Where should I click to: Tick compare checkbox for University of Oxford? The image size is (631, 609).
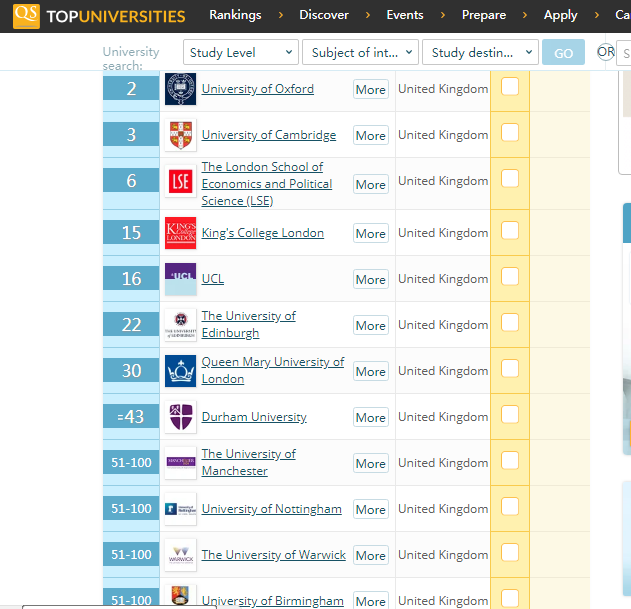(510, 87)
